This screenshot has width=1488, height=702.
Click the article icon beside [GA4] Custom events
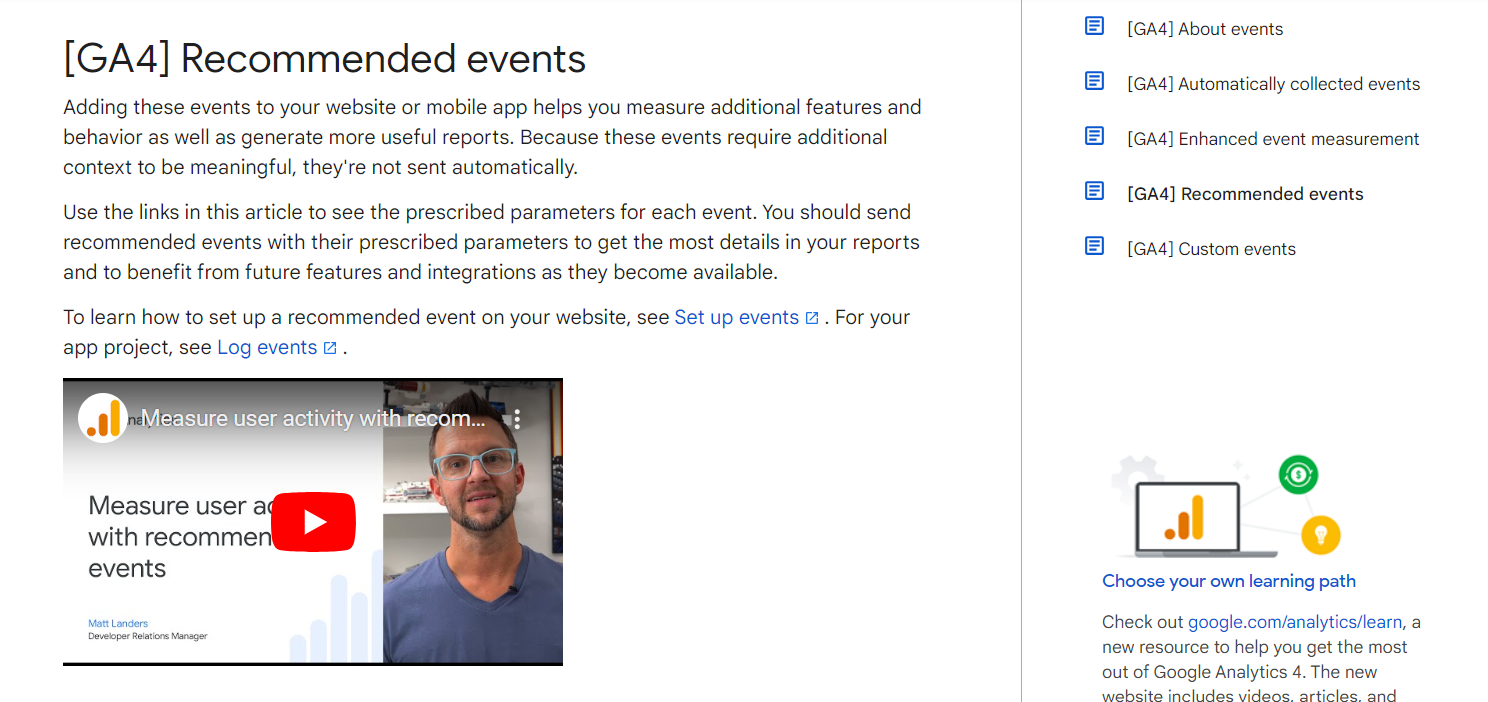pos(1094,246)
